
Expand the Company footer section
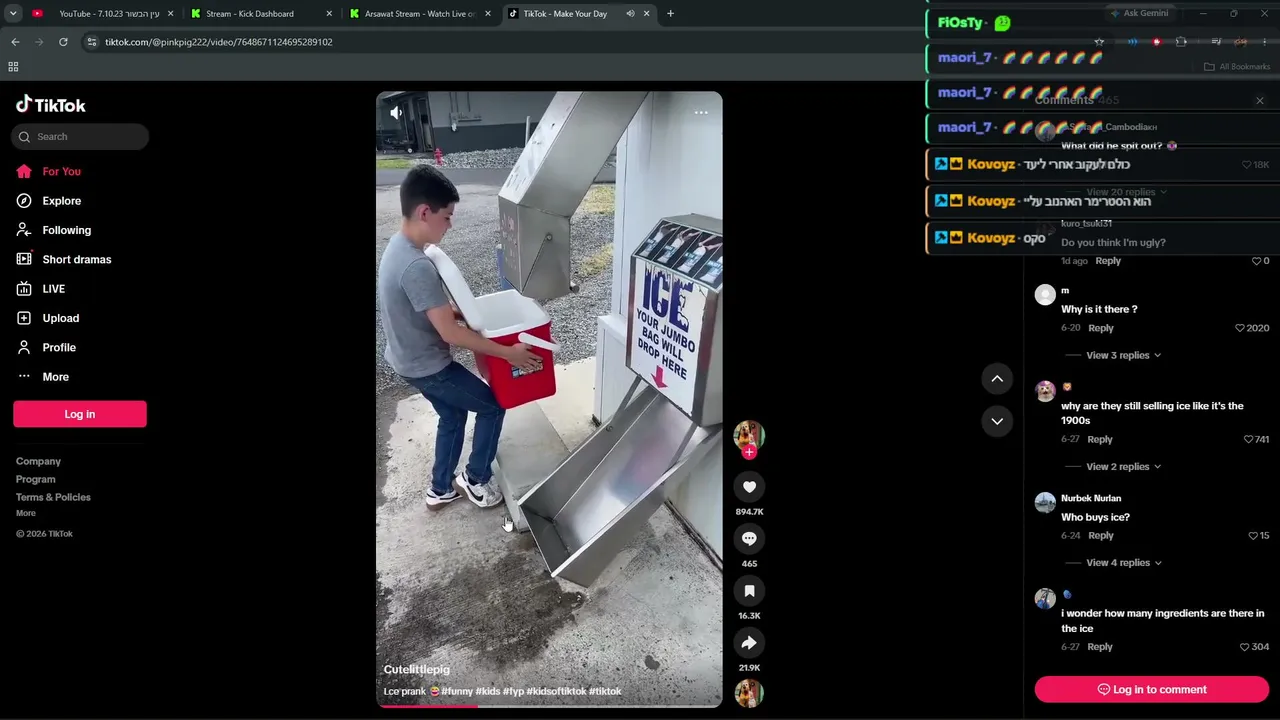click(38, 461)
